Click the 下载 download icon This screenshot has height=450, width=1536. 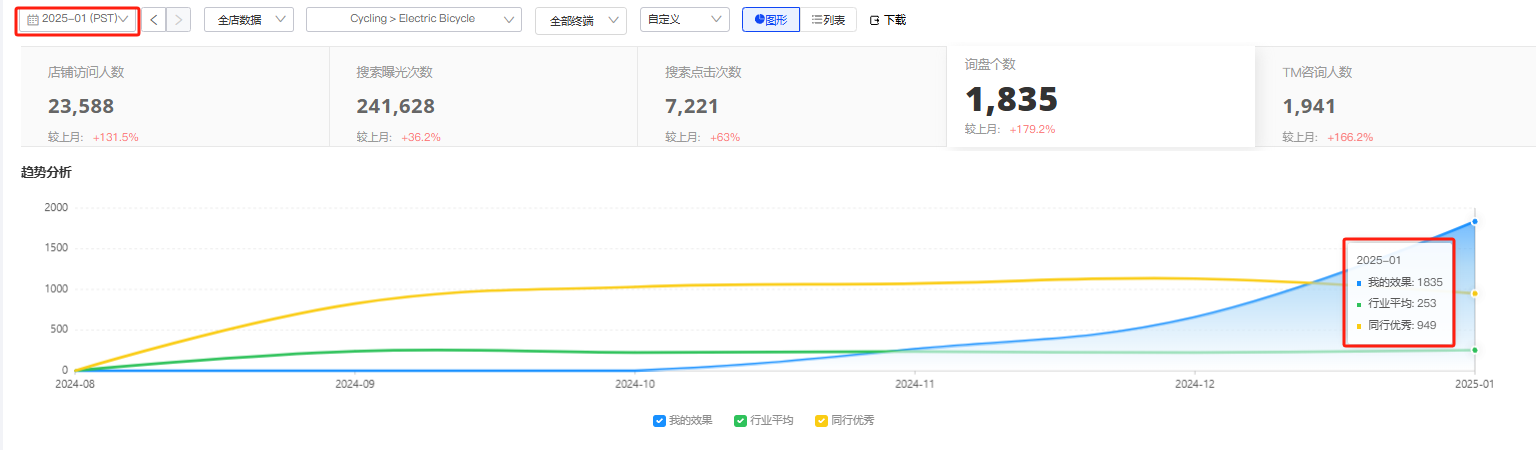pos(875,20)
